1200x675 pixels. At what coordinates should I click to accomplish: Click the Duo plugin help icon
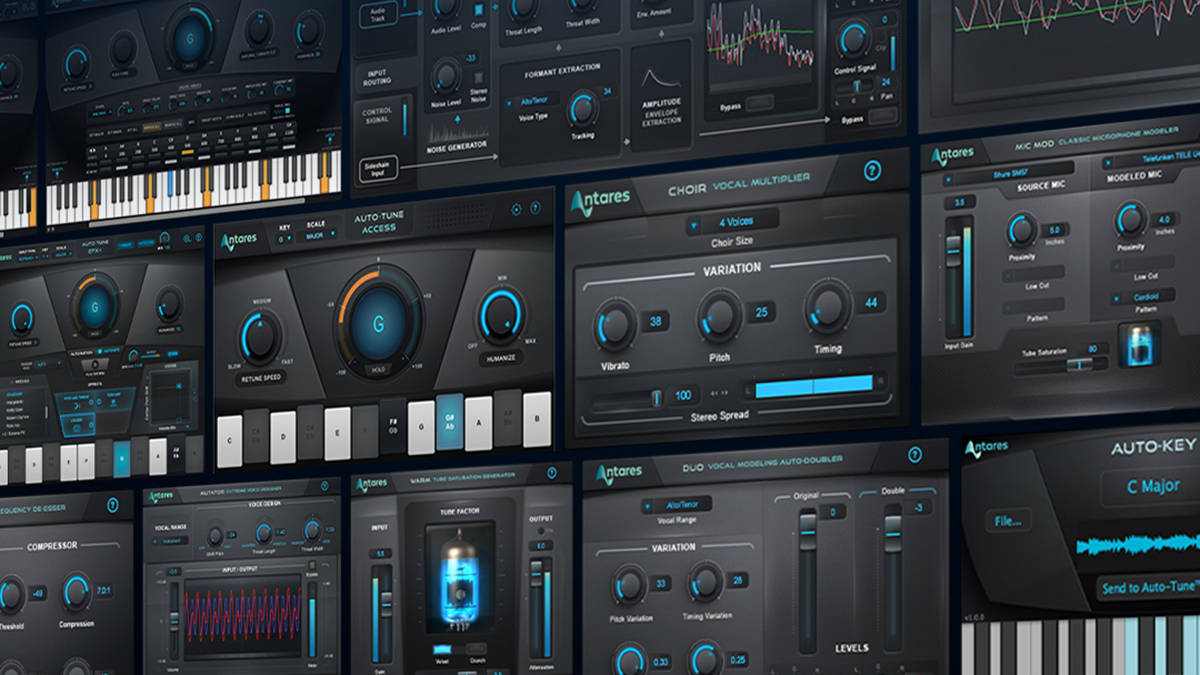point(915,455)
